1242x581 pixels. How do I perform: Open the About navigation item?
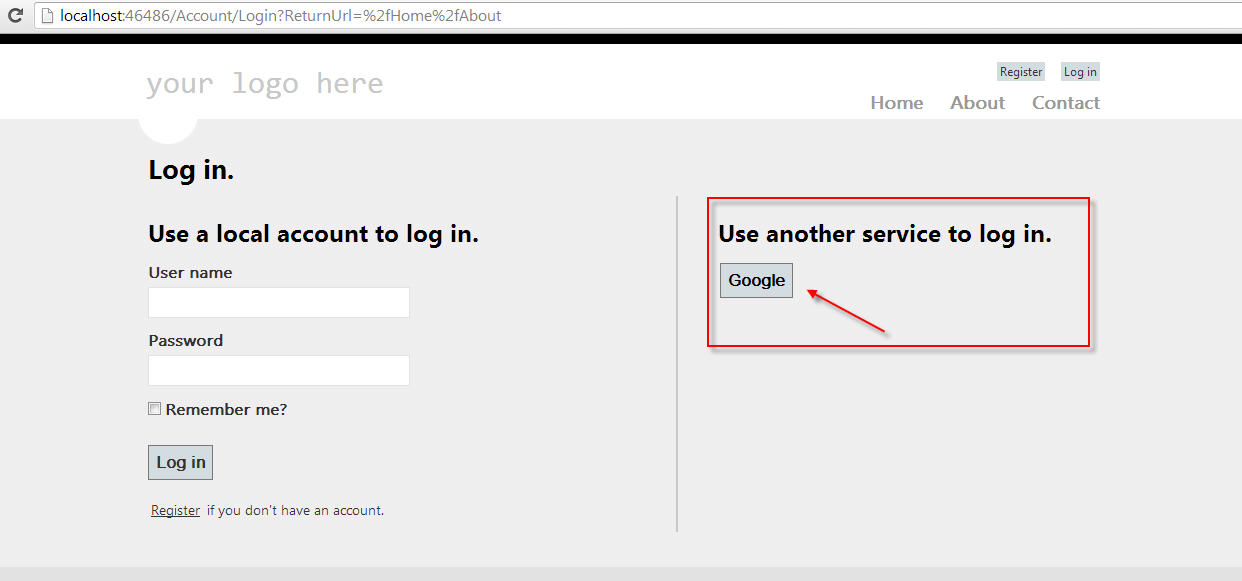977,103
